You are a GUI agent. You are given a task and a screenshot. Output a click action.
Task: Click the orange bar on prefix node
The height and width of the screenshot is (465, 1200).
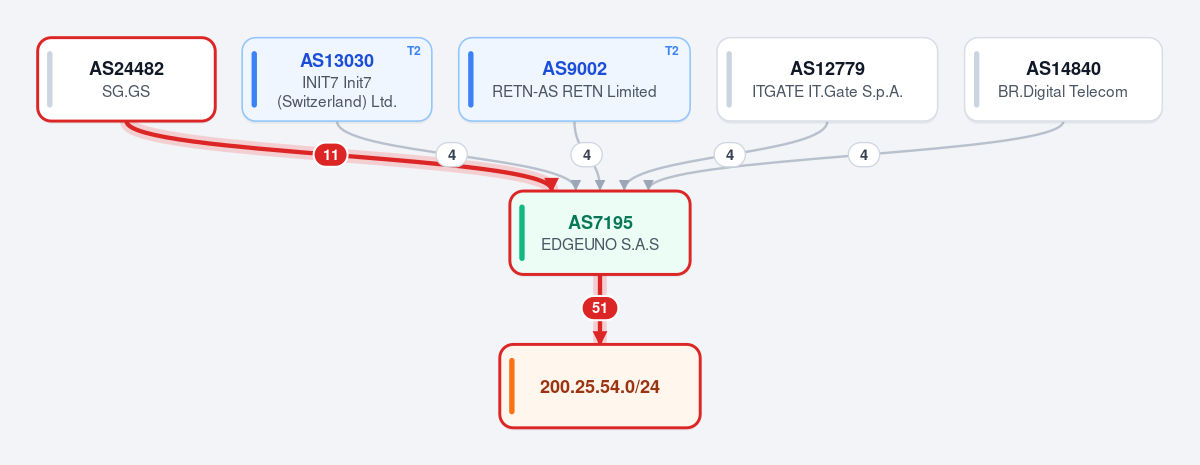click(x=511, y=386)
